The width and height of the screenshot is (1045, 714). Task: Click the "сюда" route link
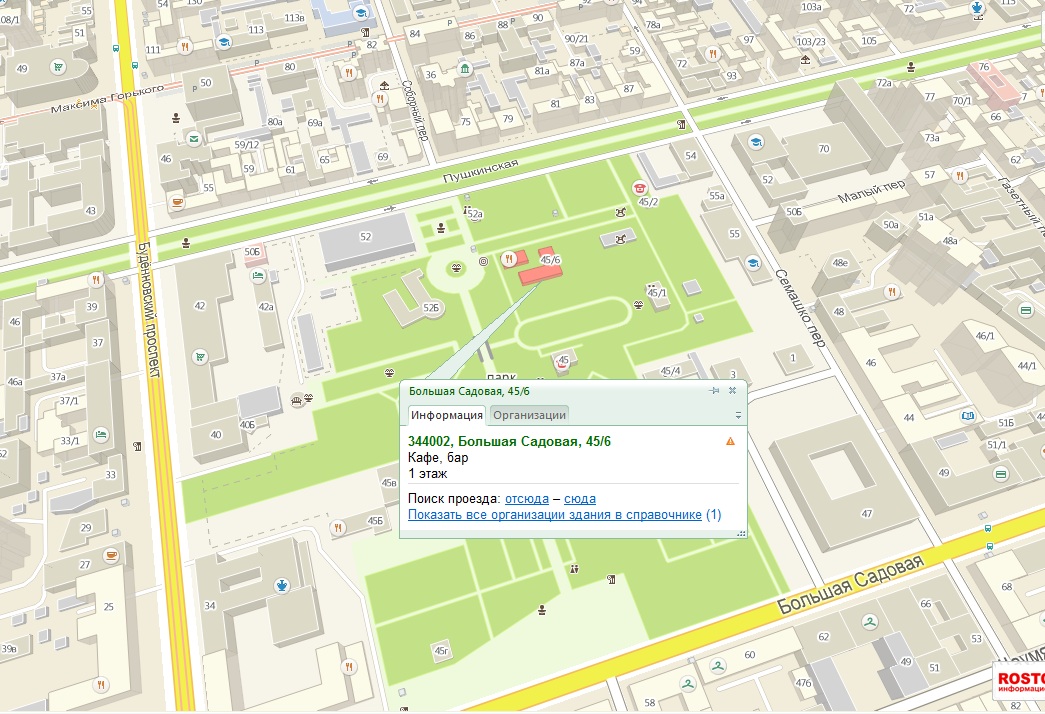click(x=580, y=499)
